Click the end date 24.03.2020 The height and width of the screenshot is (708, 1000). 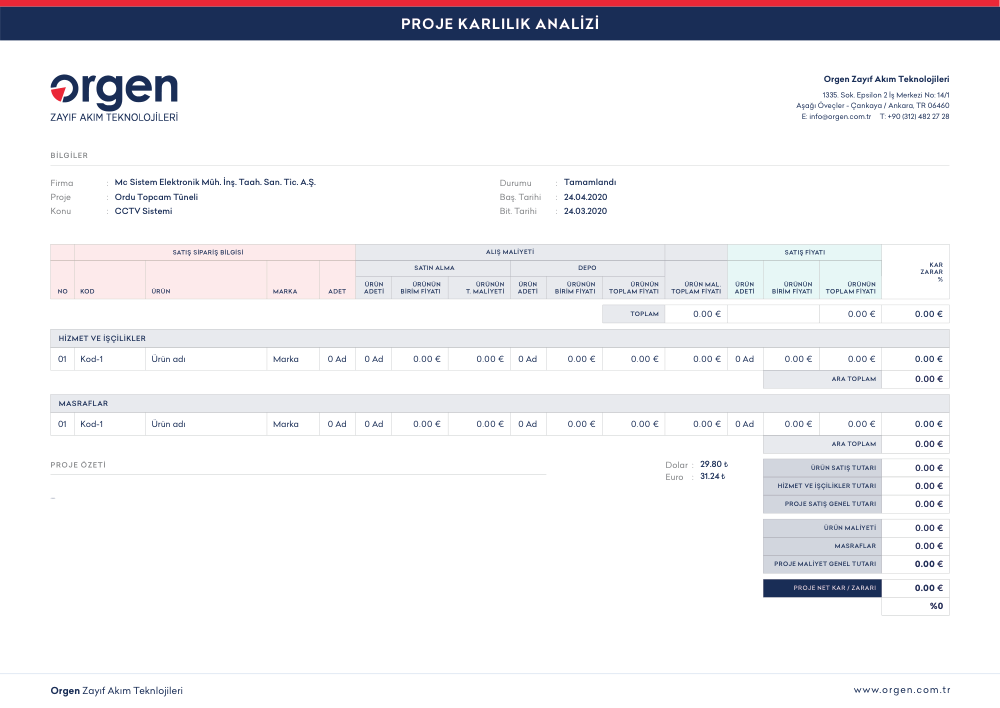click(585, 211)
